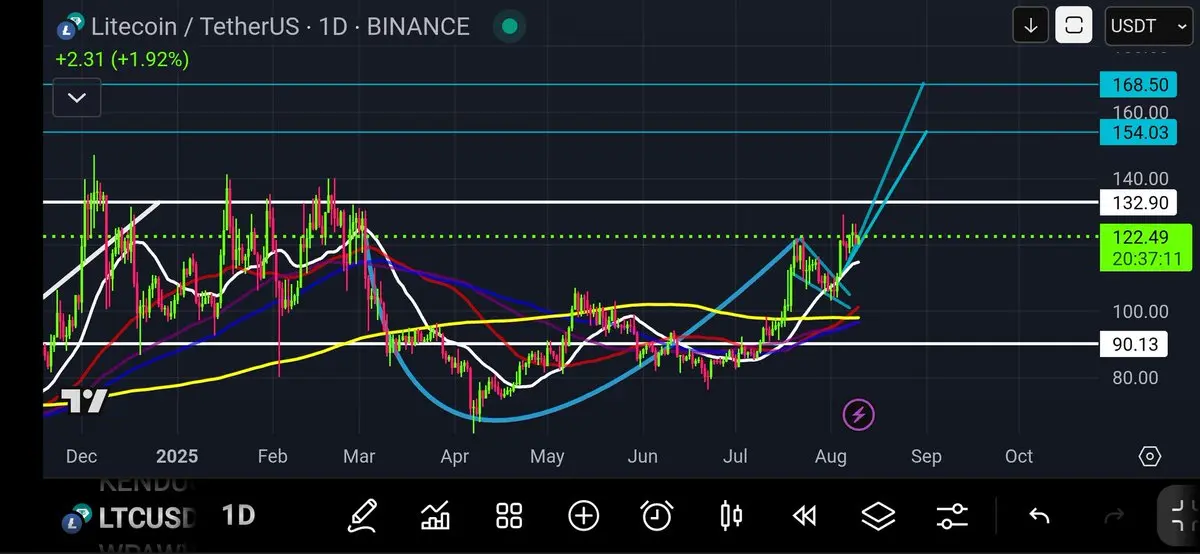Tap the green market status dot
Viewport: 1200px width, 554px height.
click(x=509, y=26)
